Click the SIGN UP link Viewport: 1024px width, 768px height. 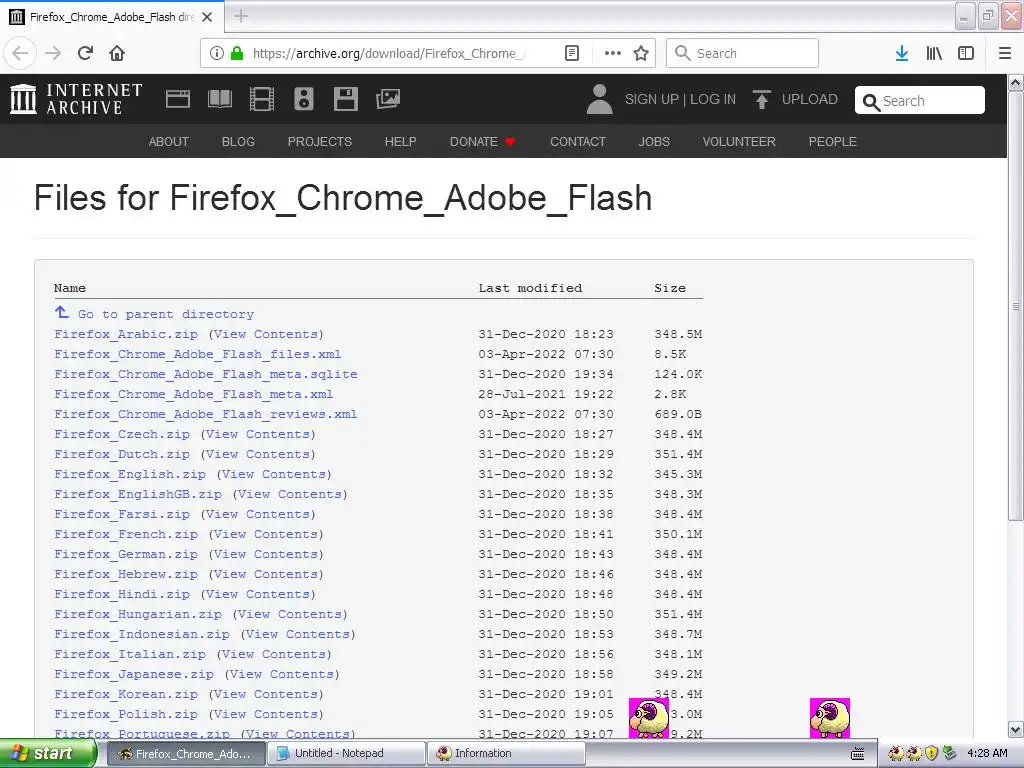(651, 99)
